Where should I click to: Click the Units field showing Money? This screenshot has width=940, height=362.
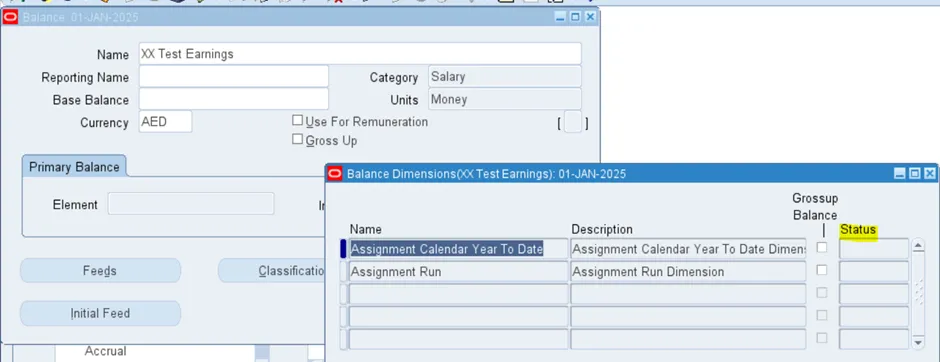click(x=505, y=99)
